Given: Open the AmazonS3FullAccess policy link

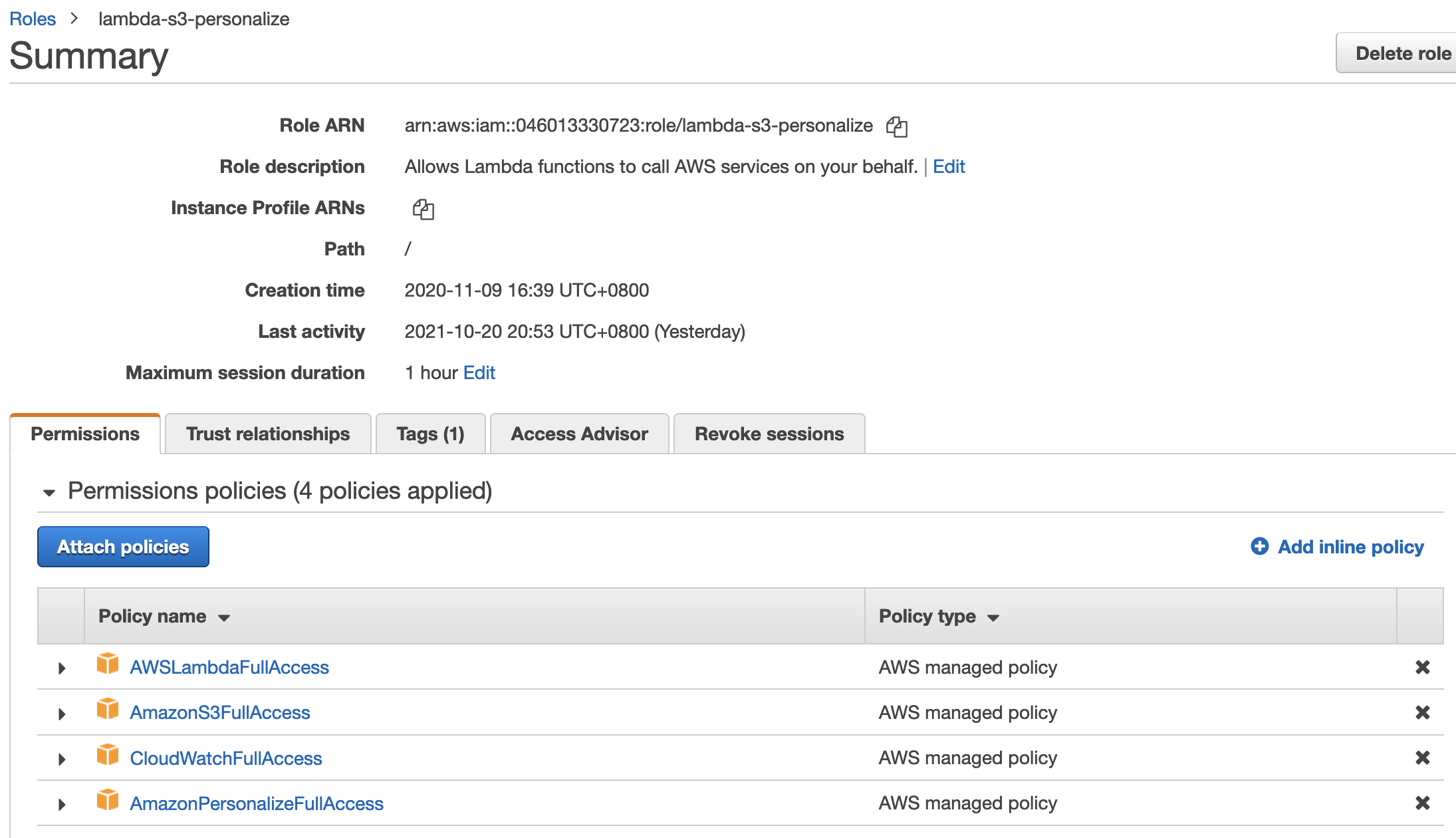Looking at the screenshot, I should pos(220,712).
